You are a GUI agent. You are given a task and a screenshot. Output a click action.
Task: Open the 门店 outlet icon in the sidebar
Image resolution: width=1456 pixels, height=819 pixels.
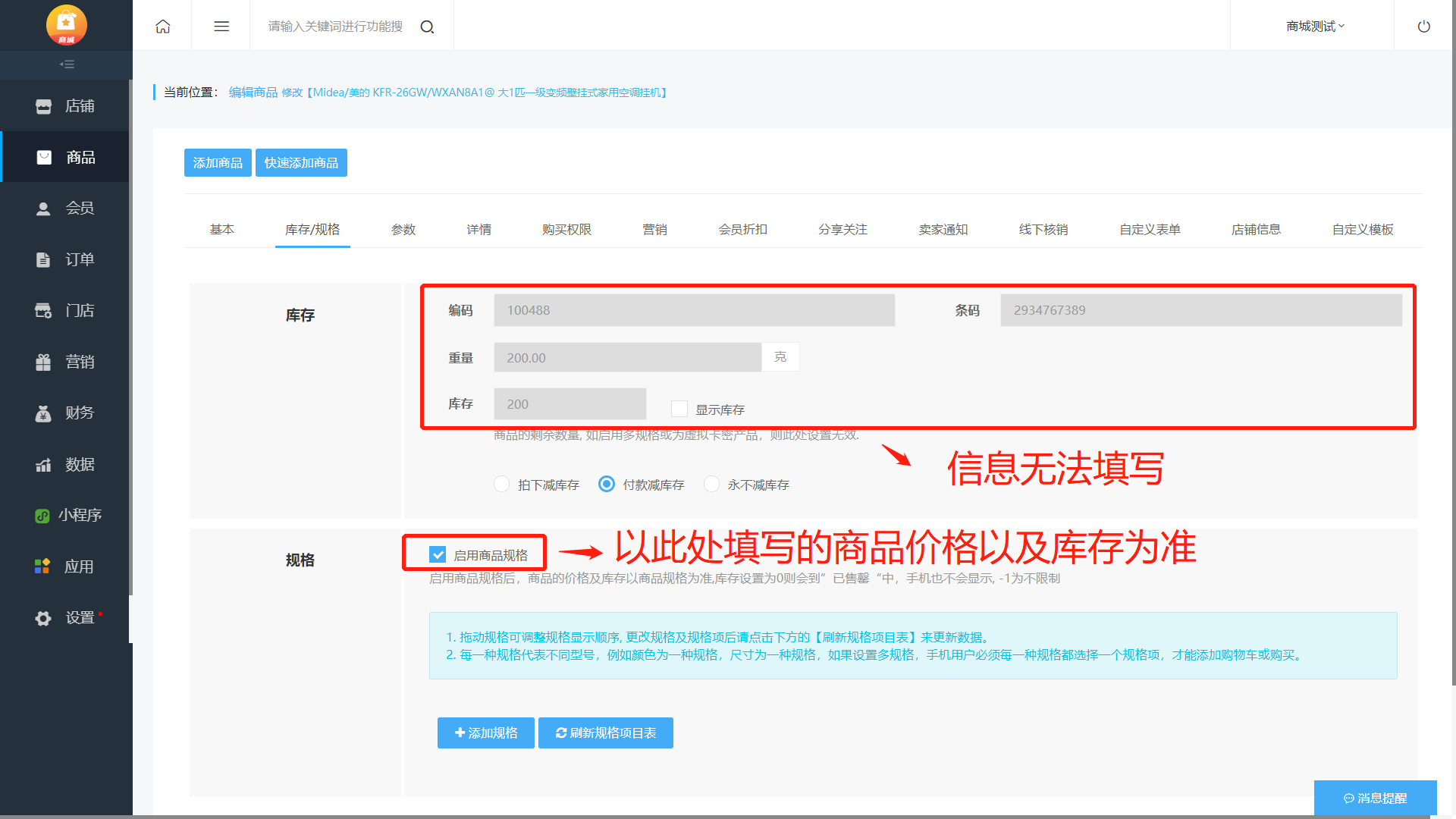click(44, 311)
